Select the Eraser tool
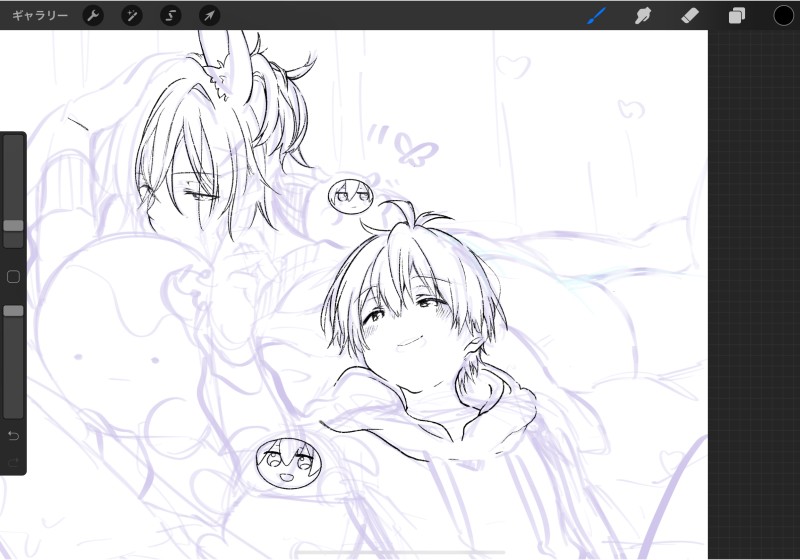This screenshot has height=560, width=800. 690,16
